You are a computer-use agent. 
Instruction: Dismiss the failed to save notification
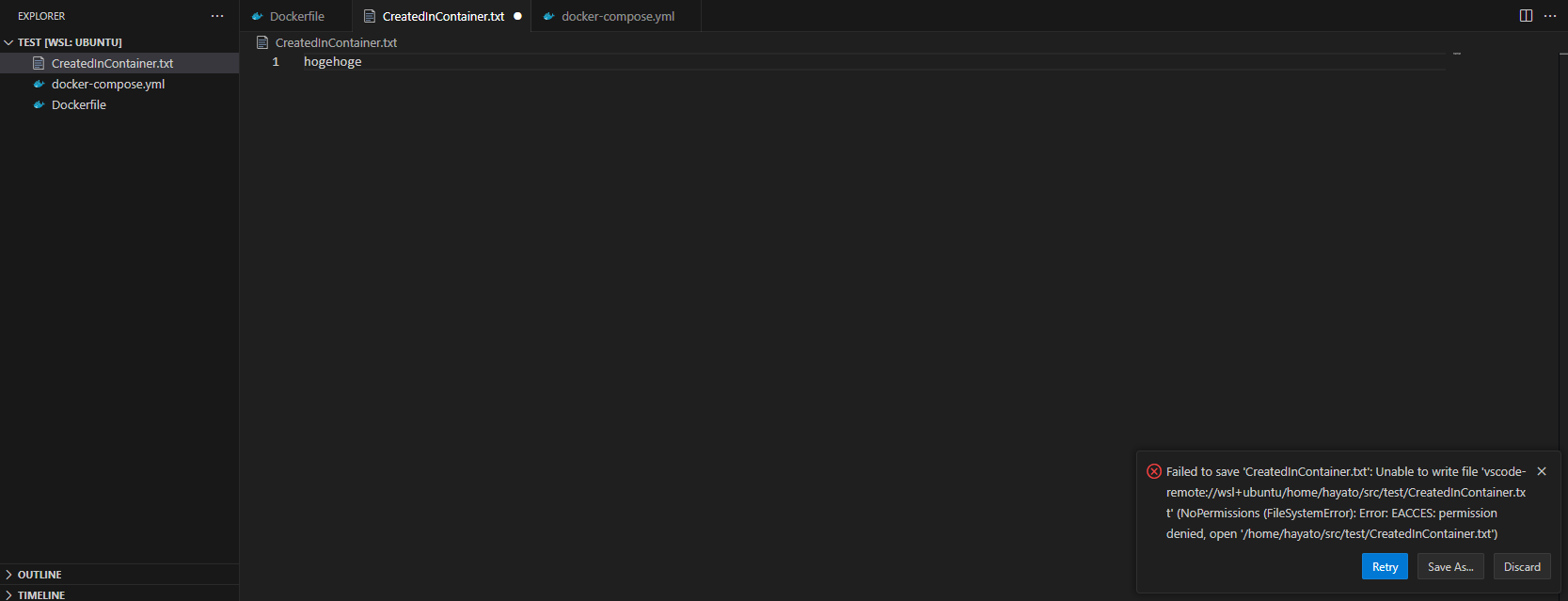tap(1542, 471)
